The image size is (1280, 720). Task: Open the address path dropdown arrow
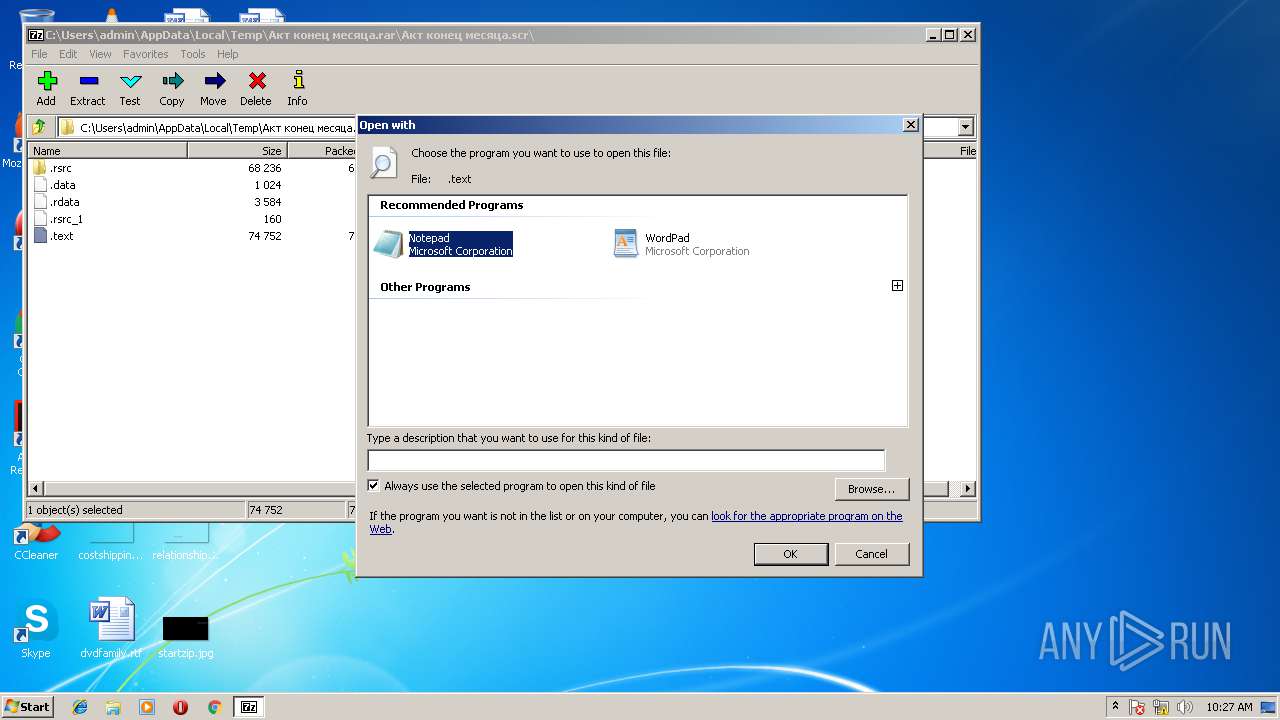[965, 127]
